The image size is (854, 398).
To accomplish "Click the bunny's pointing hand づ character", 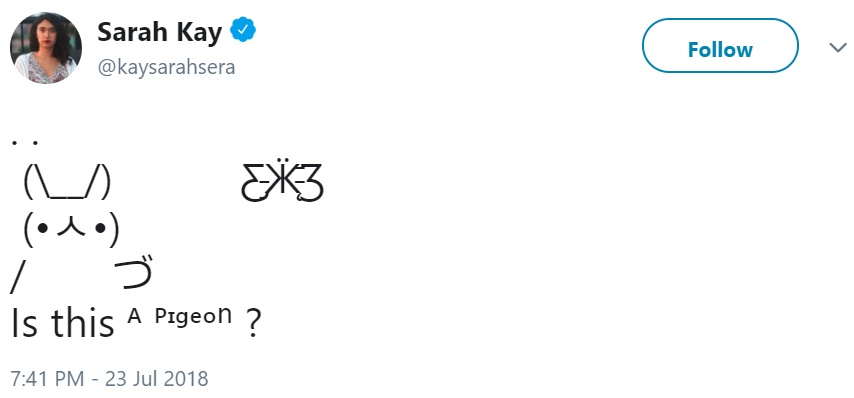I will pos(134,271).
